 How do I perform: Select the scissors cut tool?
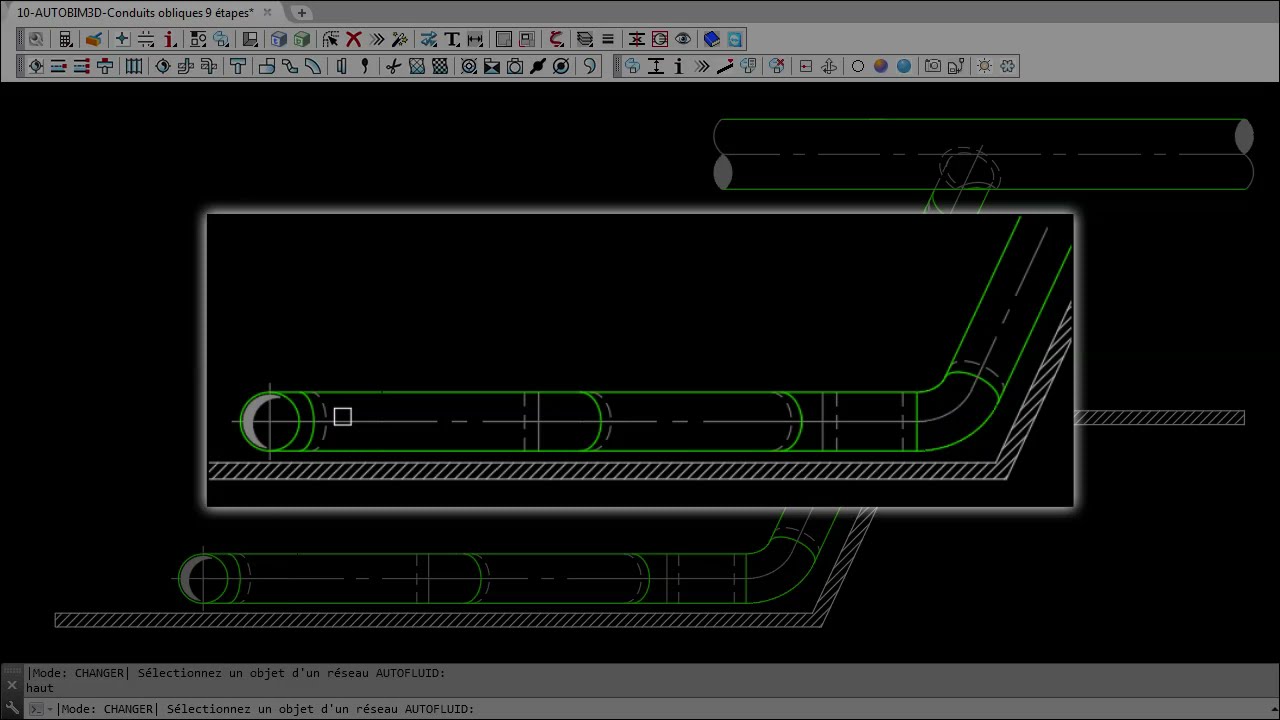click(x=393, y=67)
